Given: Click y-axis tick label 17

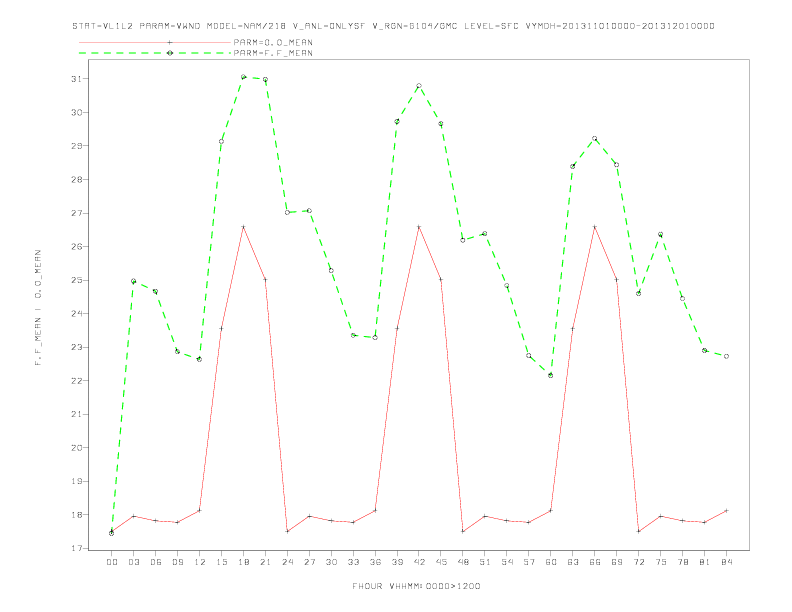Looking at the screenshot, I should tap(77, 548).
